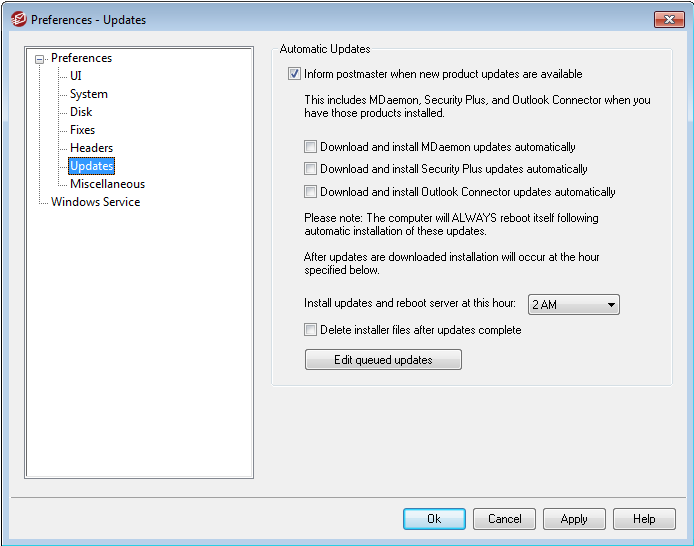
Task: Open the System preferences page
Action: click(89, 94)
